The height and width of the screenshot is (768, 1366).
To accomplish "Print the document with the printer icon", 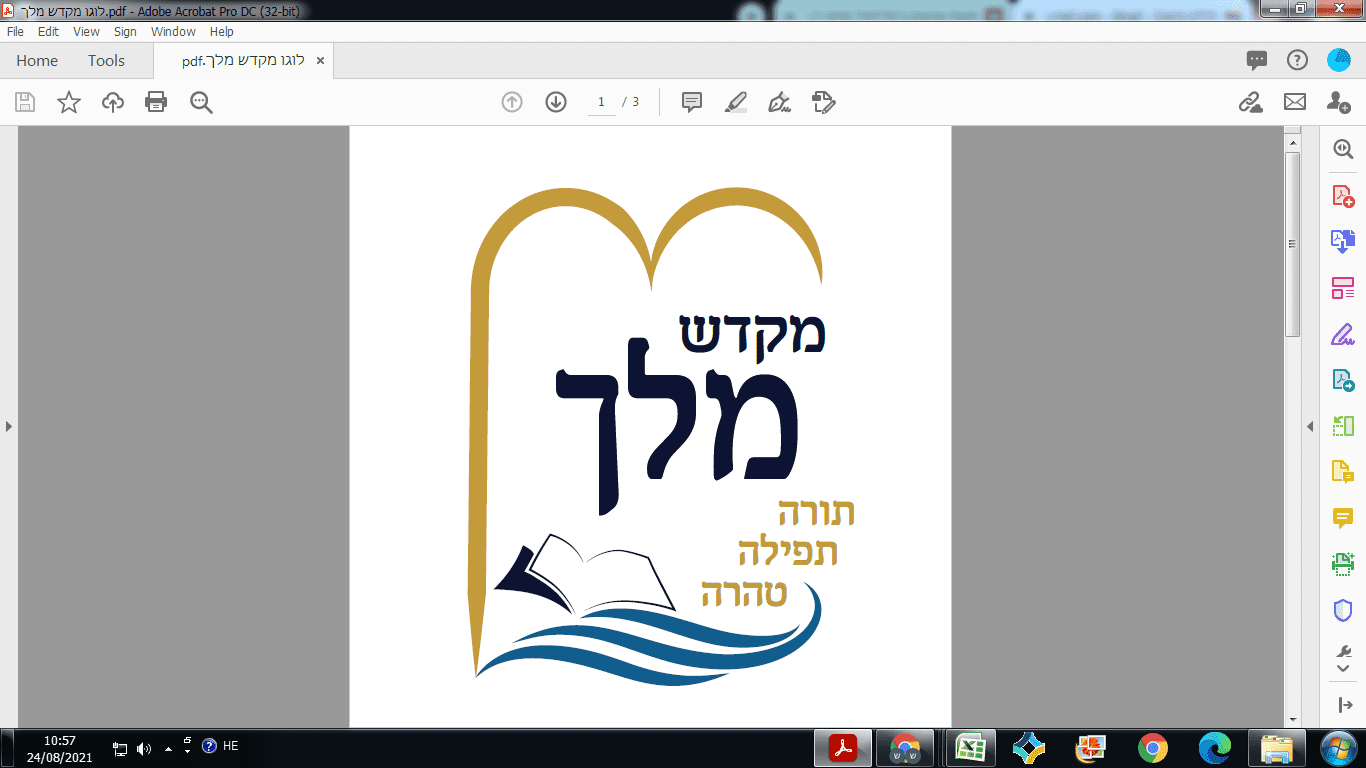I will 156,102.
